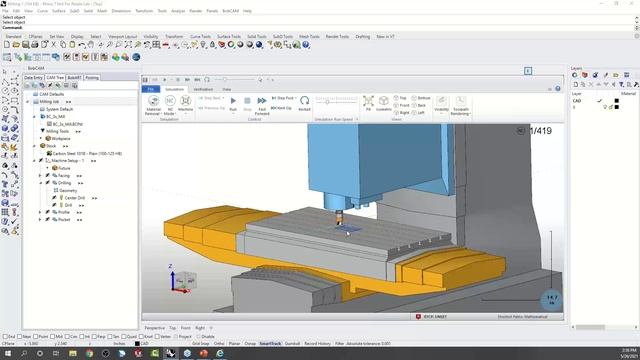Select the Bottom view option
This screenshot has height=360, width=640.
coord(421,98)
